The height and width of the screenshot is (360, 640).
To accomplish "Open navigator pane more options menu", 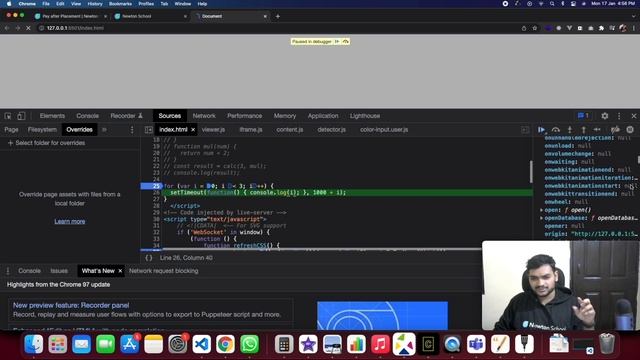I will pyautogui.click(x=132, y=130).
